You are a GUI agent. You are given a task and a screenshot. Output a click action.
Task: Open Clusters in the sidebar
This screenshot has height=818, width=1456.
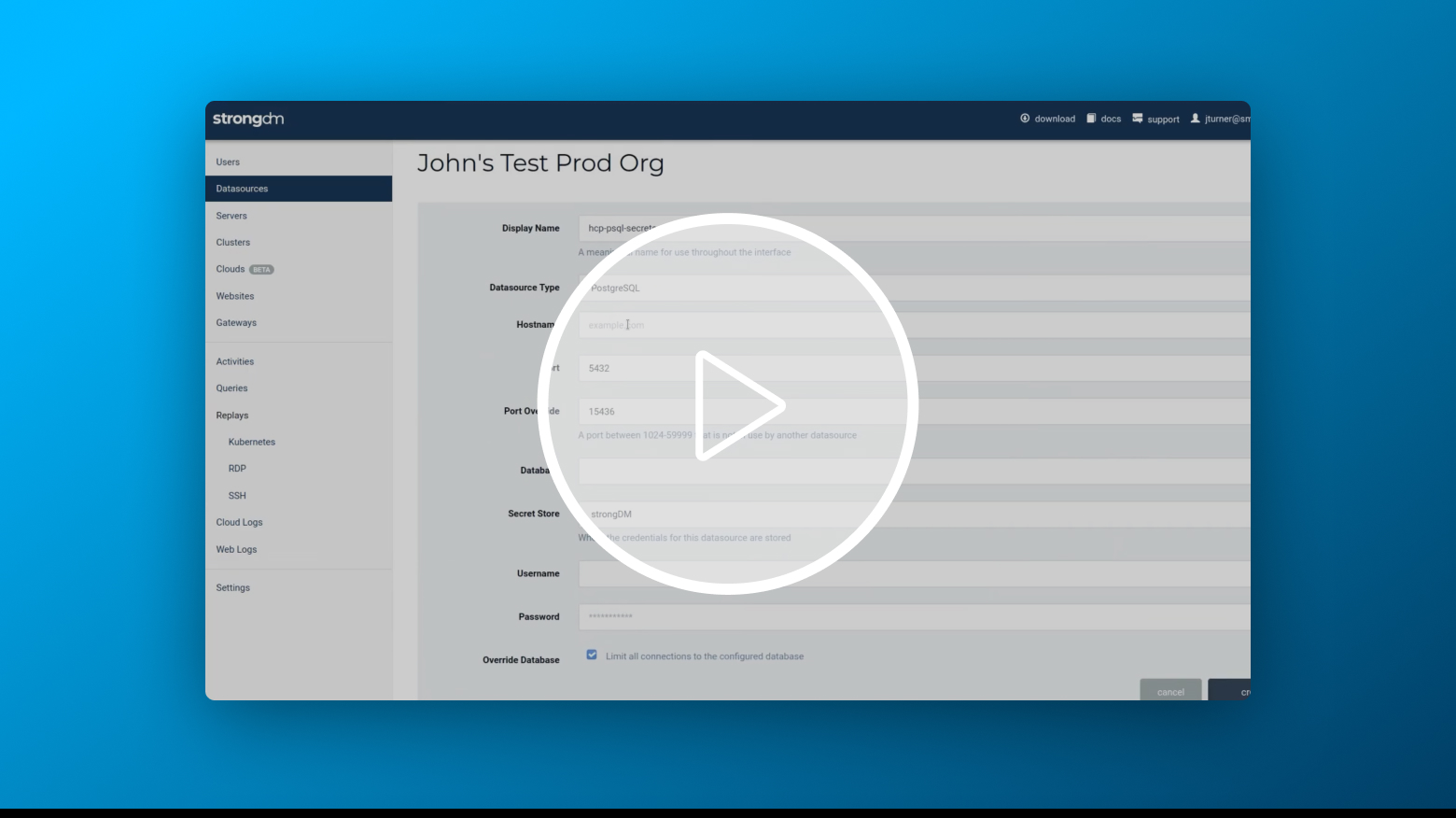point(233,242)
